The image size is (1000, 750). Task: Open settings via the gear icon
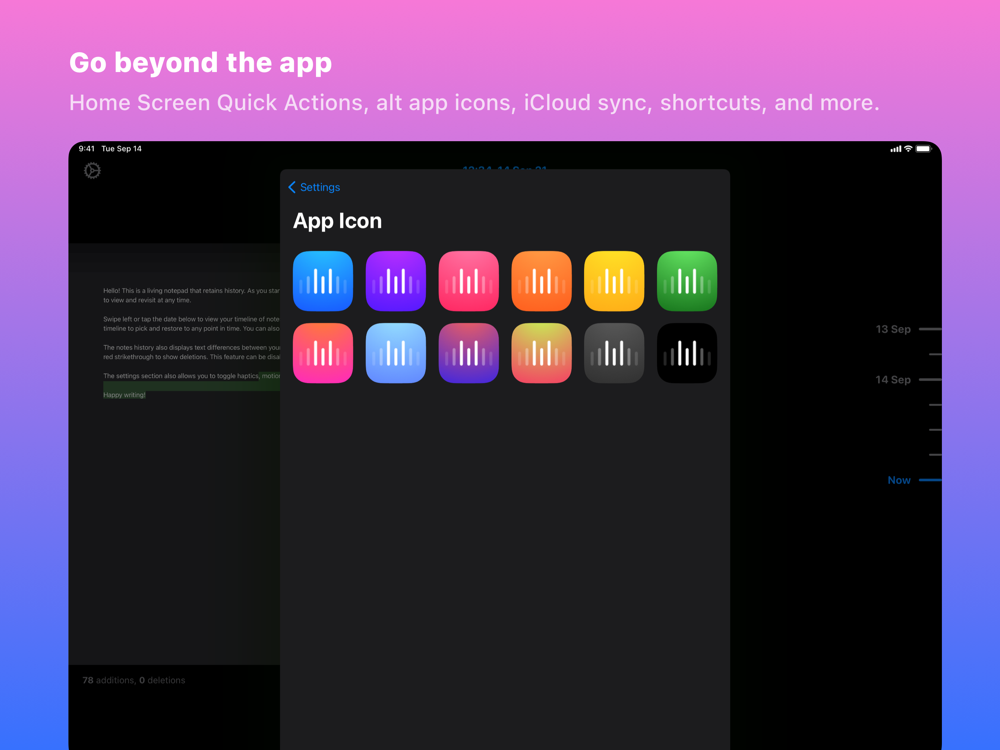point(92,170)
